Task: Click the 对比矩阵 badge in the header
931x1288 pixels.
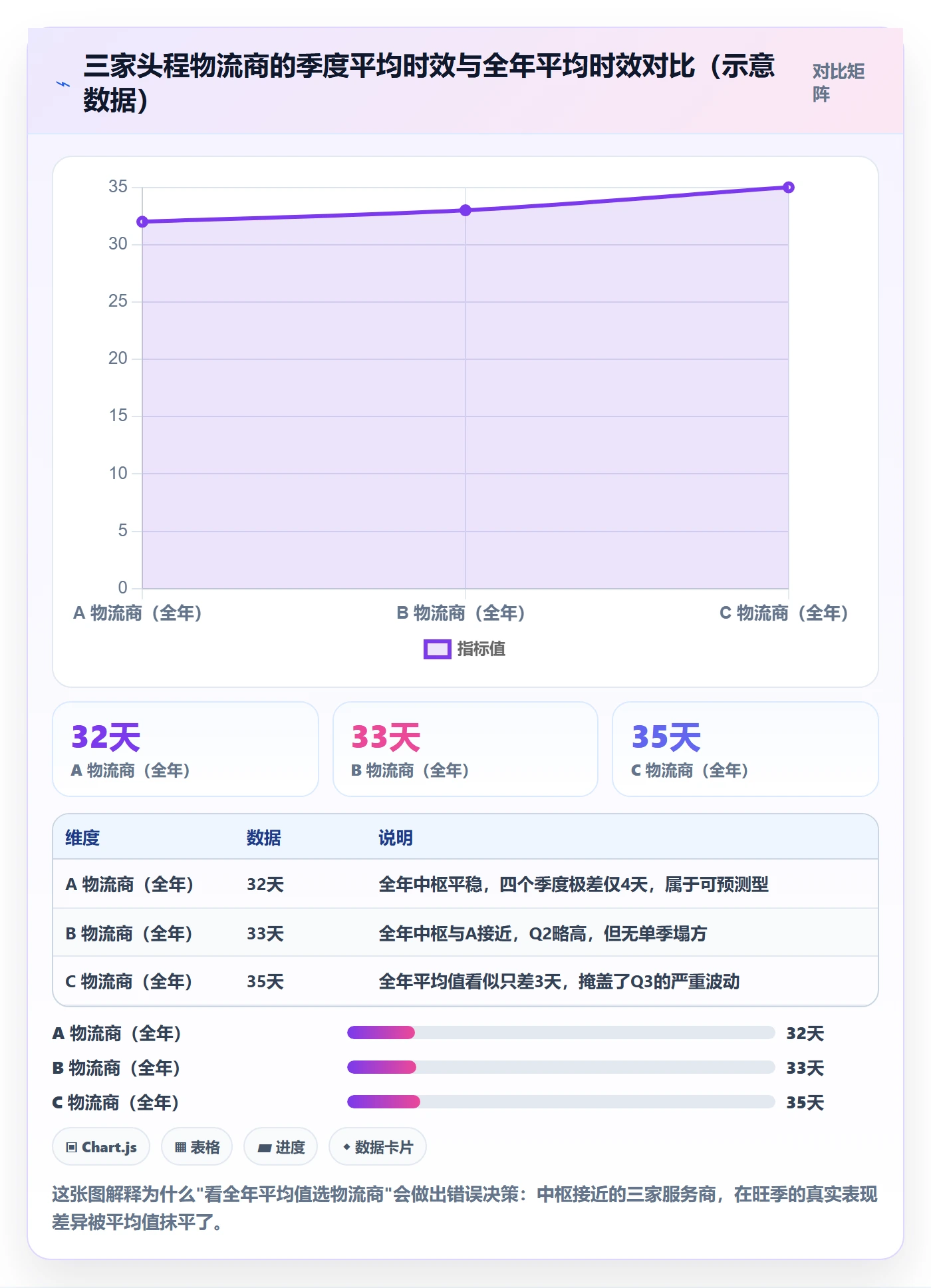Action: tap(838, 82)
